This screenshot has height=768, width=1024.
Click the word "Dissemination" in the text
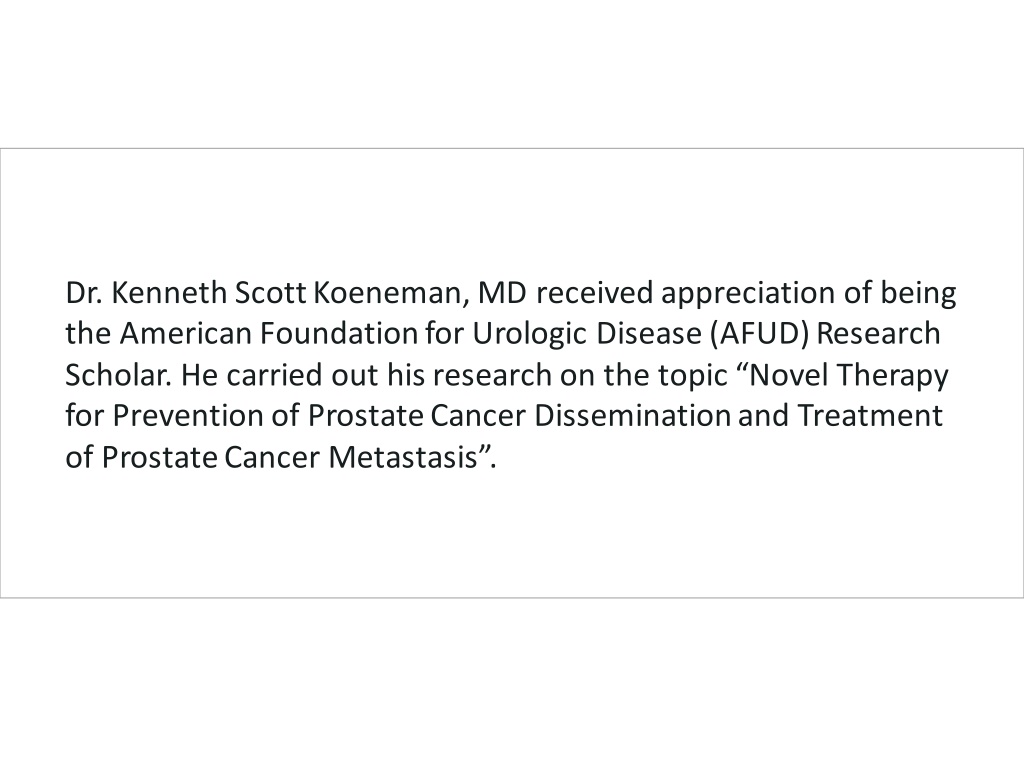point(632,415)
